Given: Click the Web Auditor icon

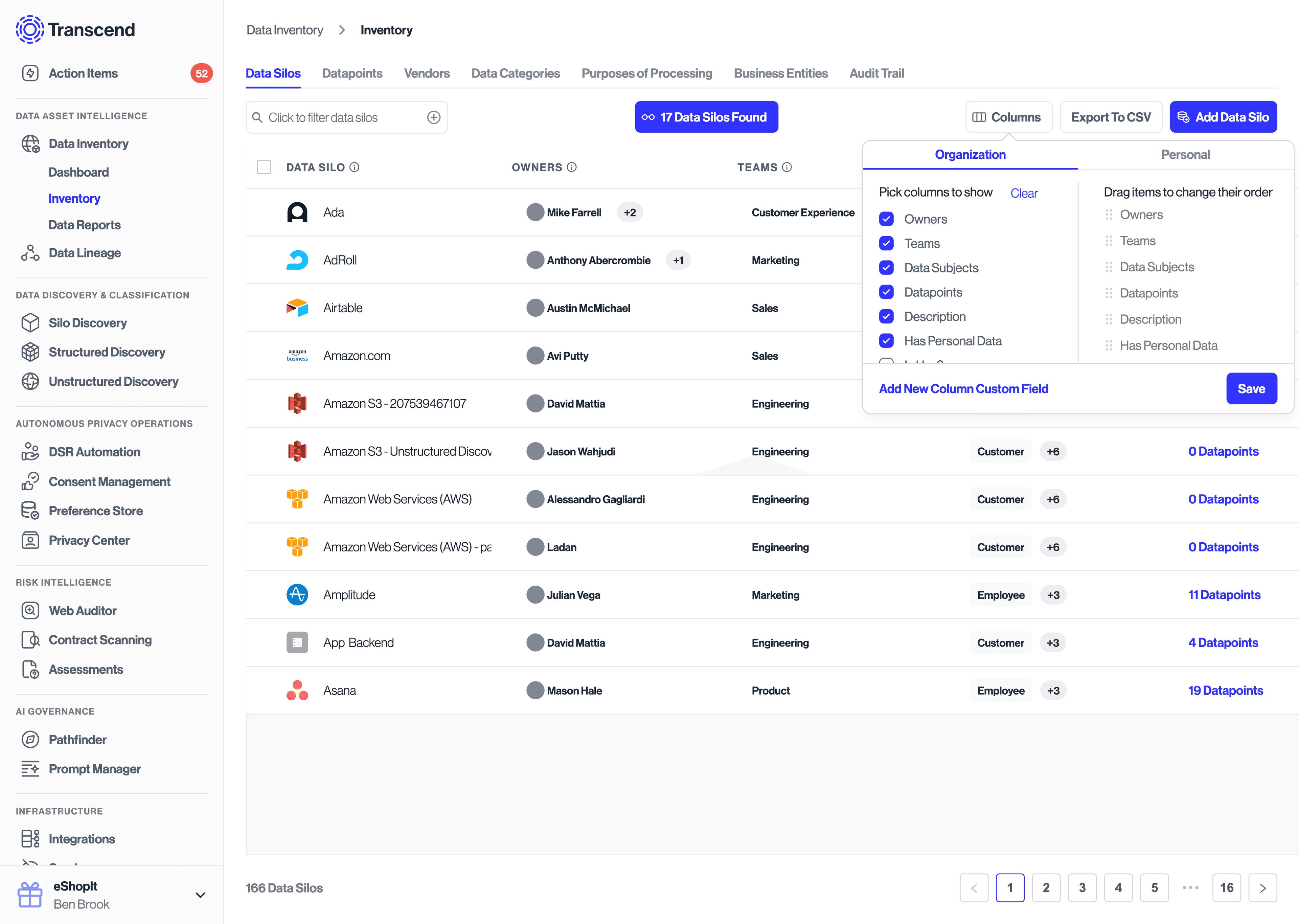Looking at the screenshot, I should tap(30, 610).
